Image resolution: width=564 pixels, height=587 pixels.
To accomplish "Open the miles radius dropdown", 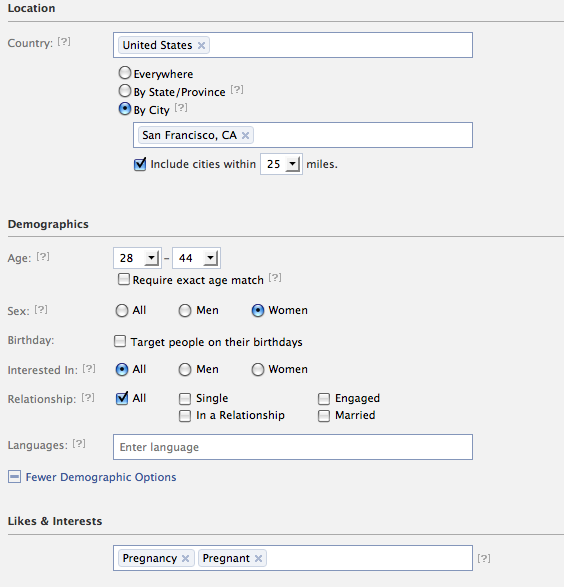I will pos(281,164).
